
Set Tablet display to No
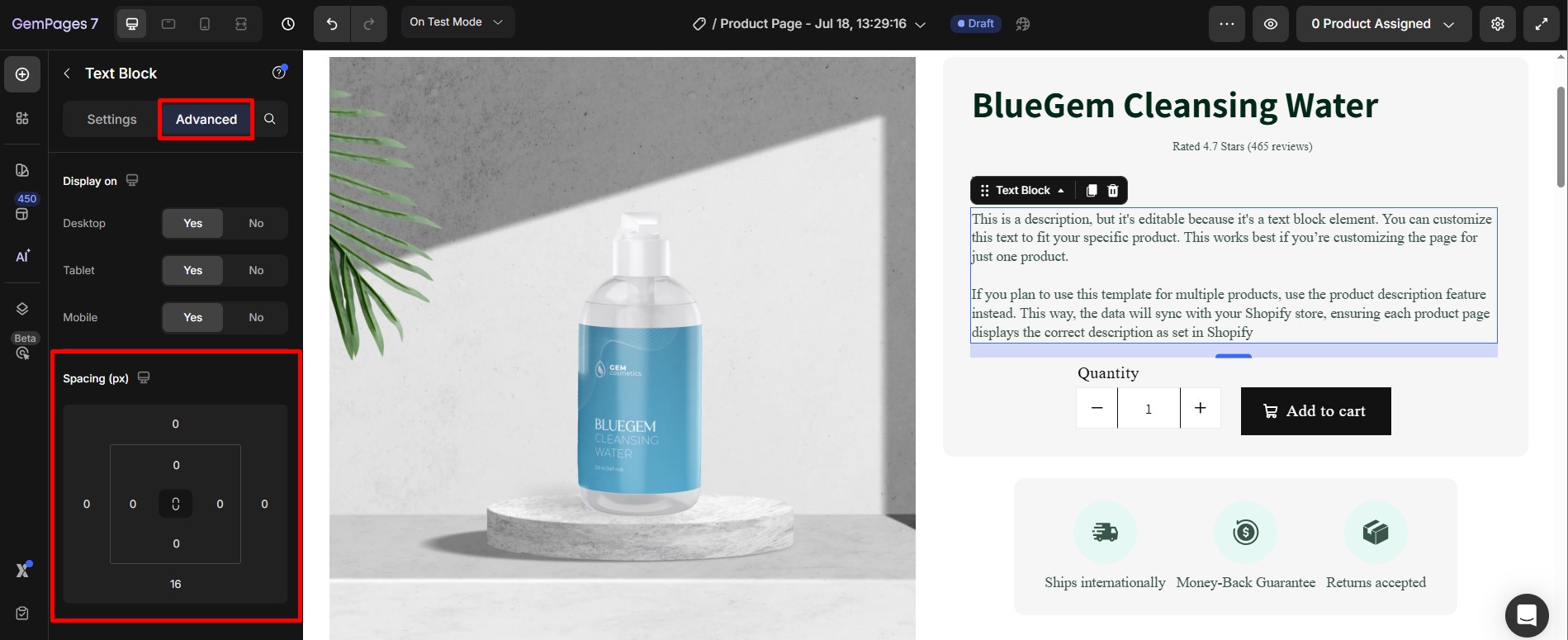click(256, 270)
